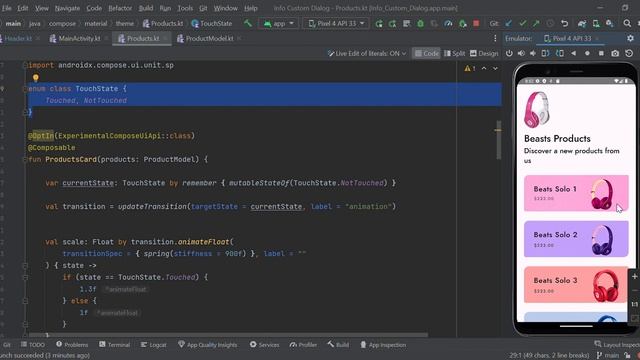
Task: Click the emulator Overview square button
Action: pos(601,53)
